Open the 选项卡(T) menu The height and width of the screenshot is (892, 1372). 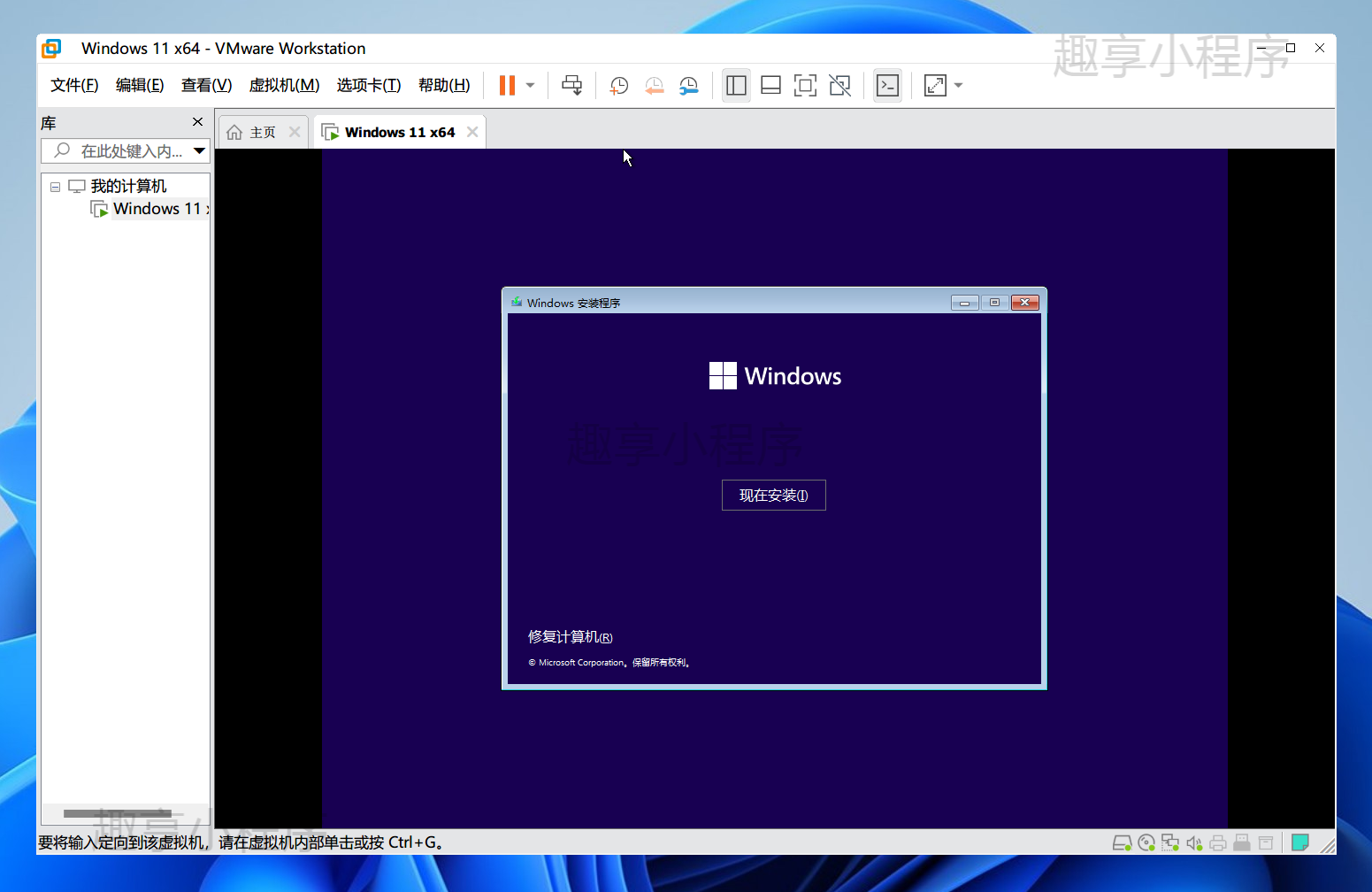[x=369, y=85]
